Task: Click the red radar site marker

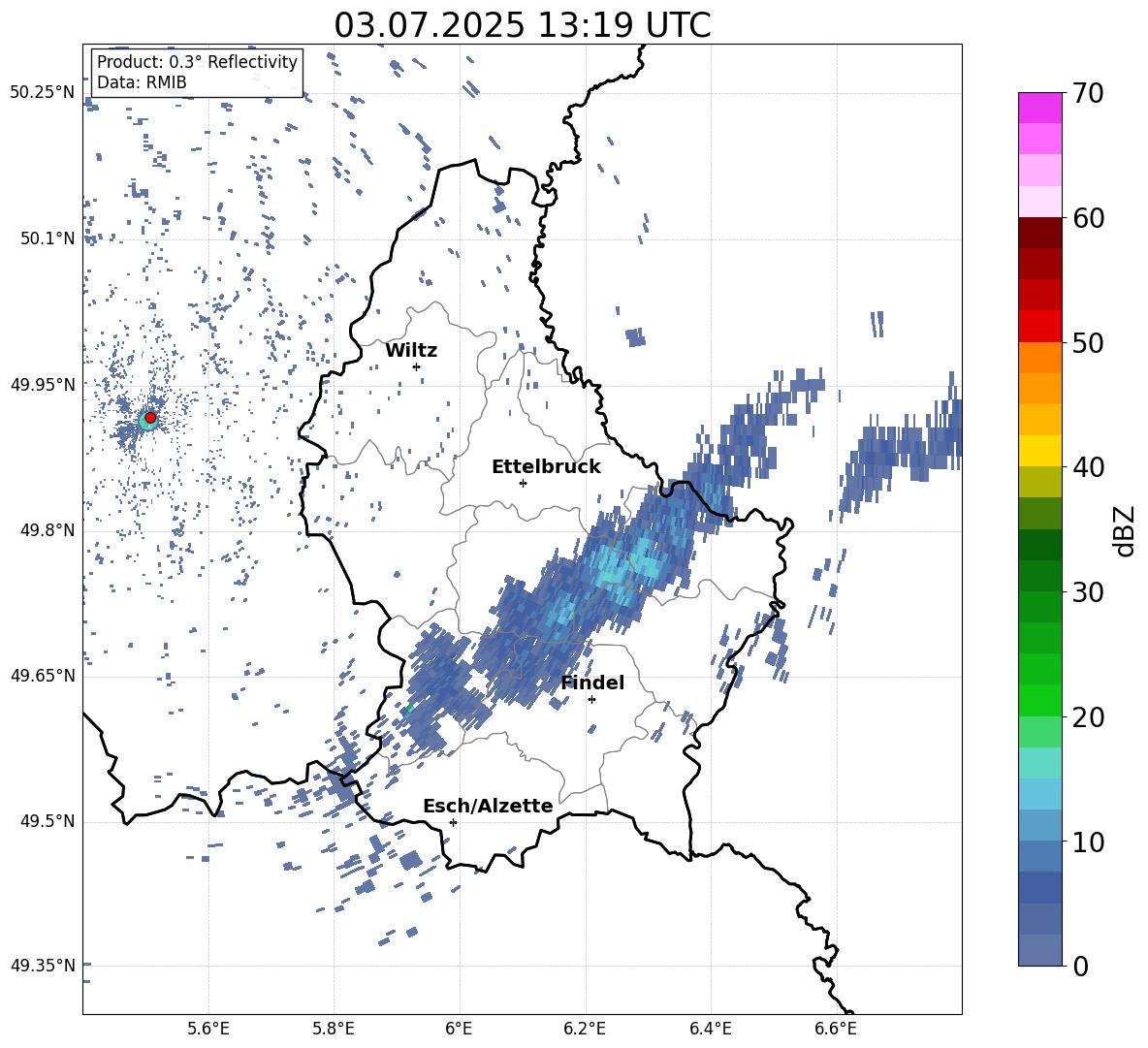Action: pyautogui.click(x=150, y=418)
